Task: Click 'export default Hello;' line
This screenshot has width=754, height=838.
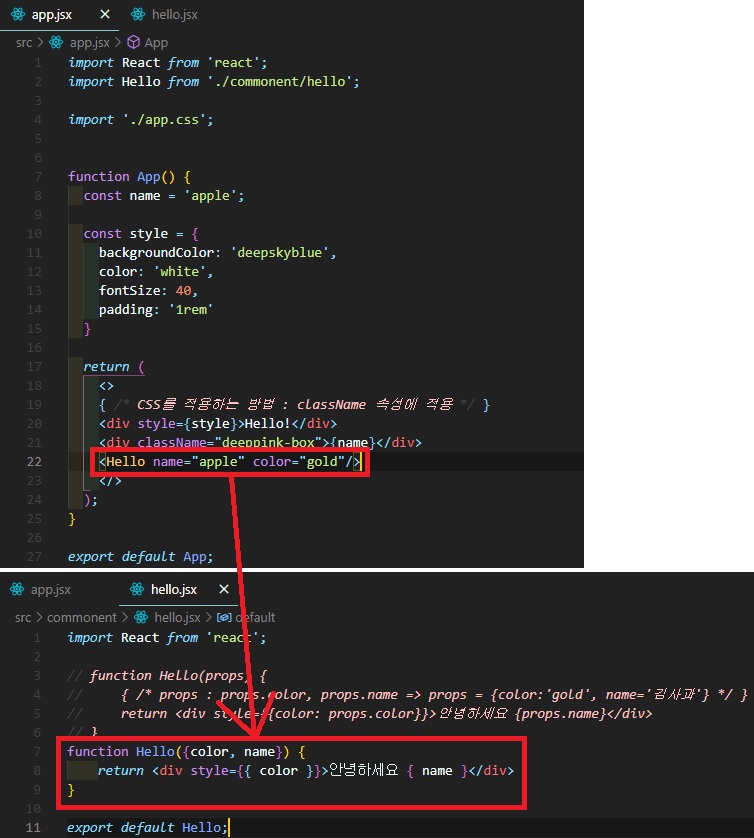Action: [x=148, y=828]
